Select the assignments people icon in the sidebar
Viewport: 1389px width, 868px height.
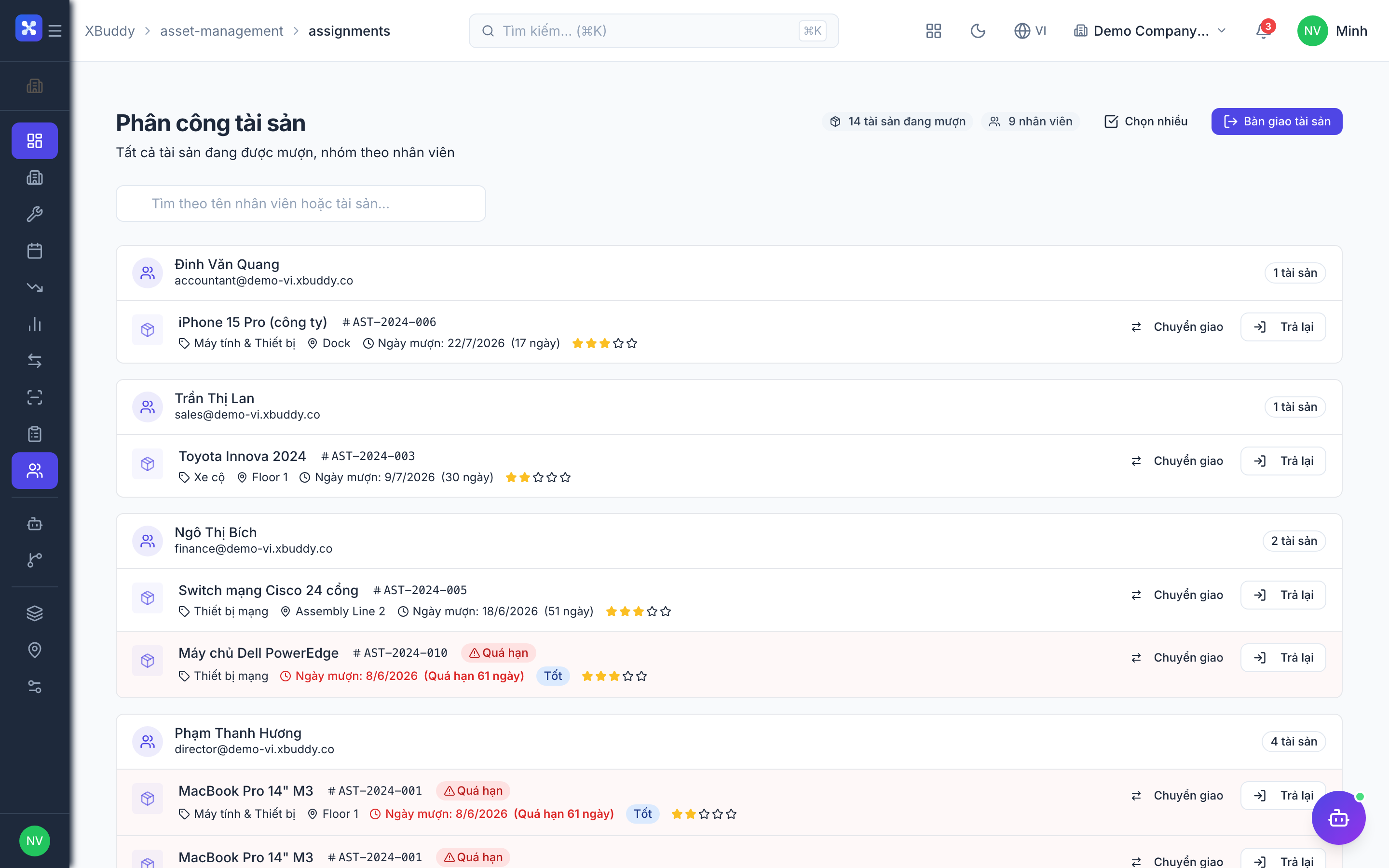(35, 471)
